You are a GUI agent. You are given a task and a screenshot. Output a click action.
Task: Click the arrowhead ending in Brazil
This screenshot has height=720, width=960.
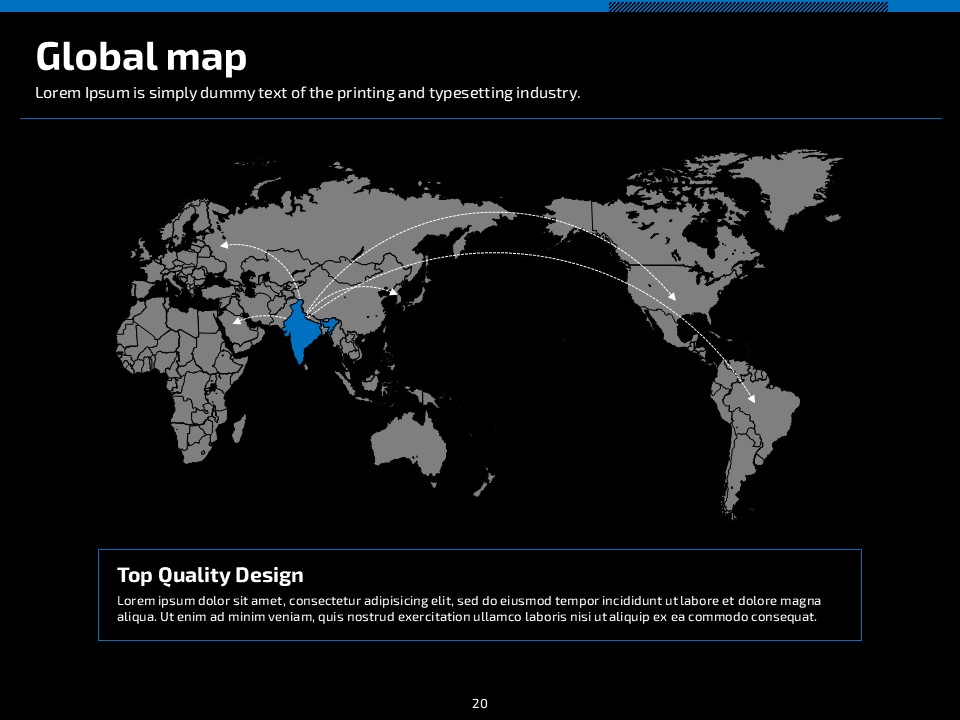[x=752, y=399]
